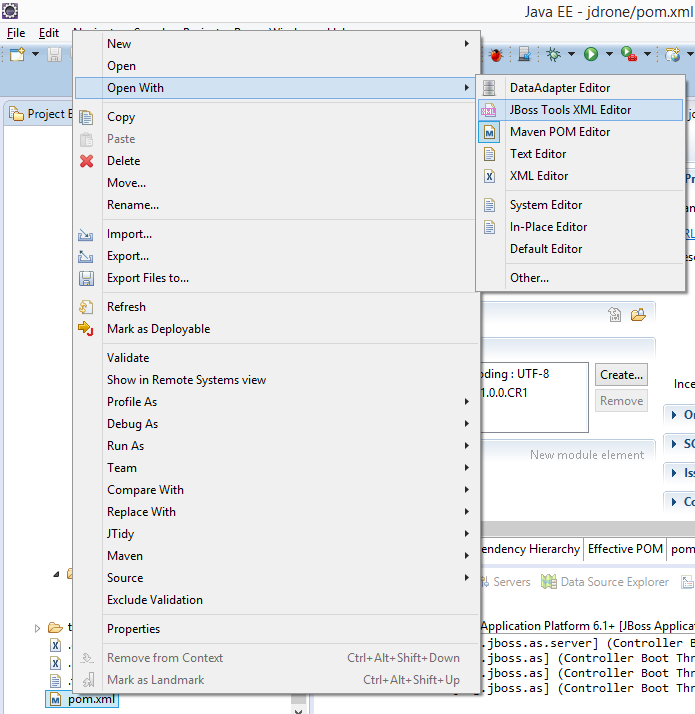Screen dimensions: 695x714
Task: Select System Editor in submenu
Action: coord(580,205)
